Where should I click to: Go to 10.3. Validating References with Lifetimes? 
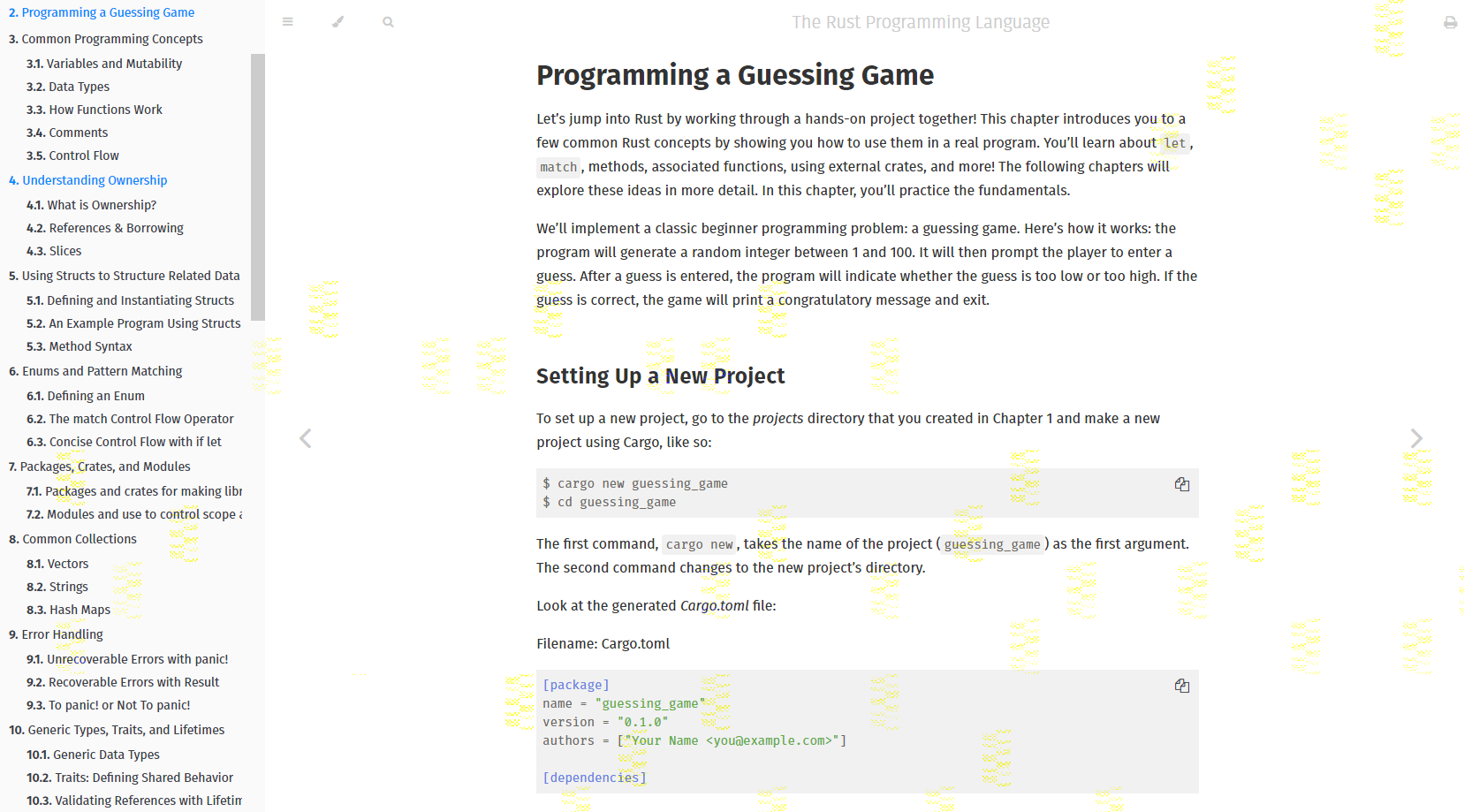pyautogui.click(x=134, y=801)
